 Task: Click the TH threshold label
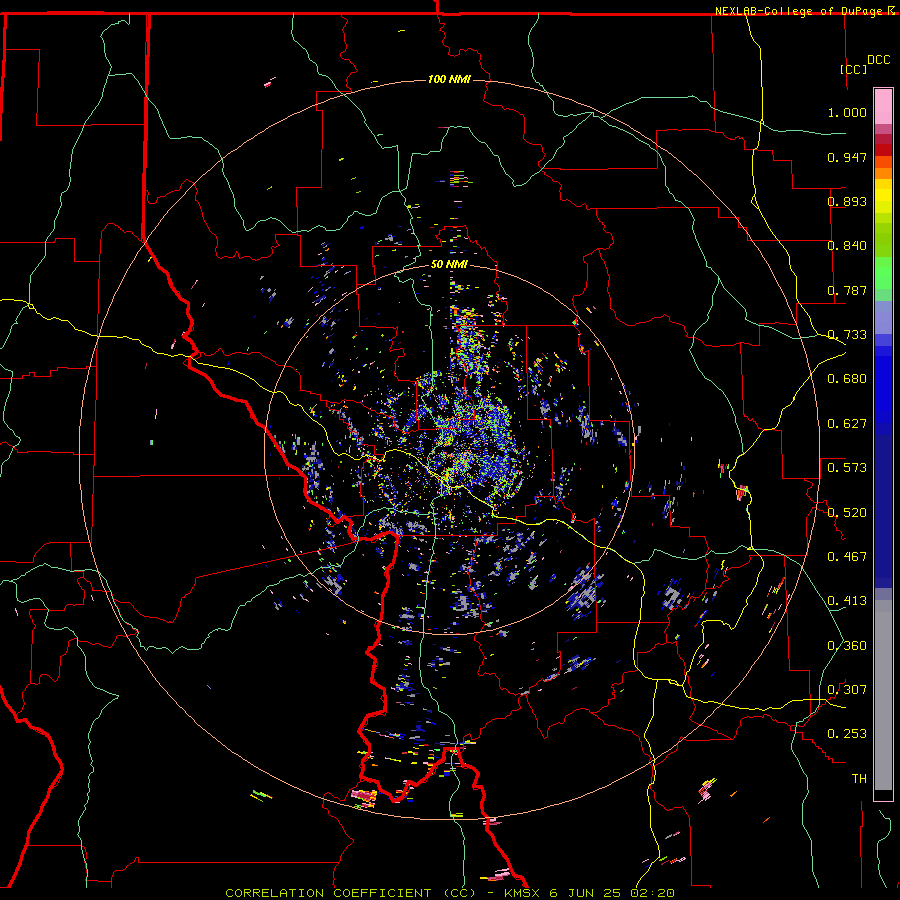[x=859, y=779]
